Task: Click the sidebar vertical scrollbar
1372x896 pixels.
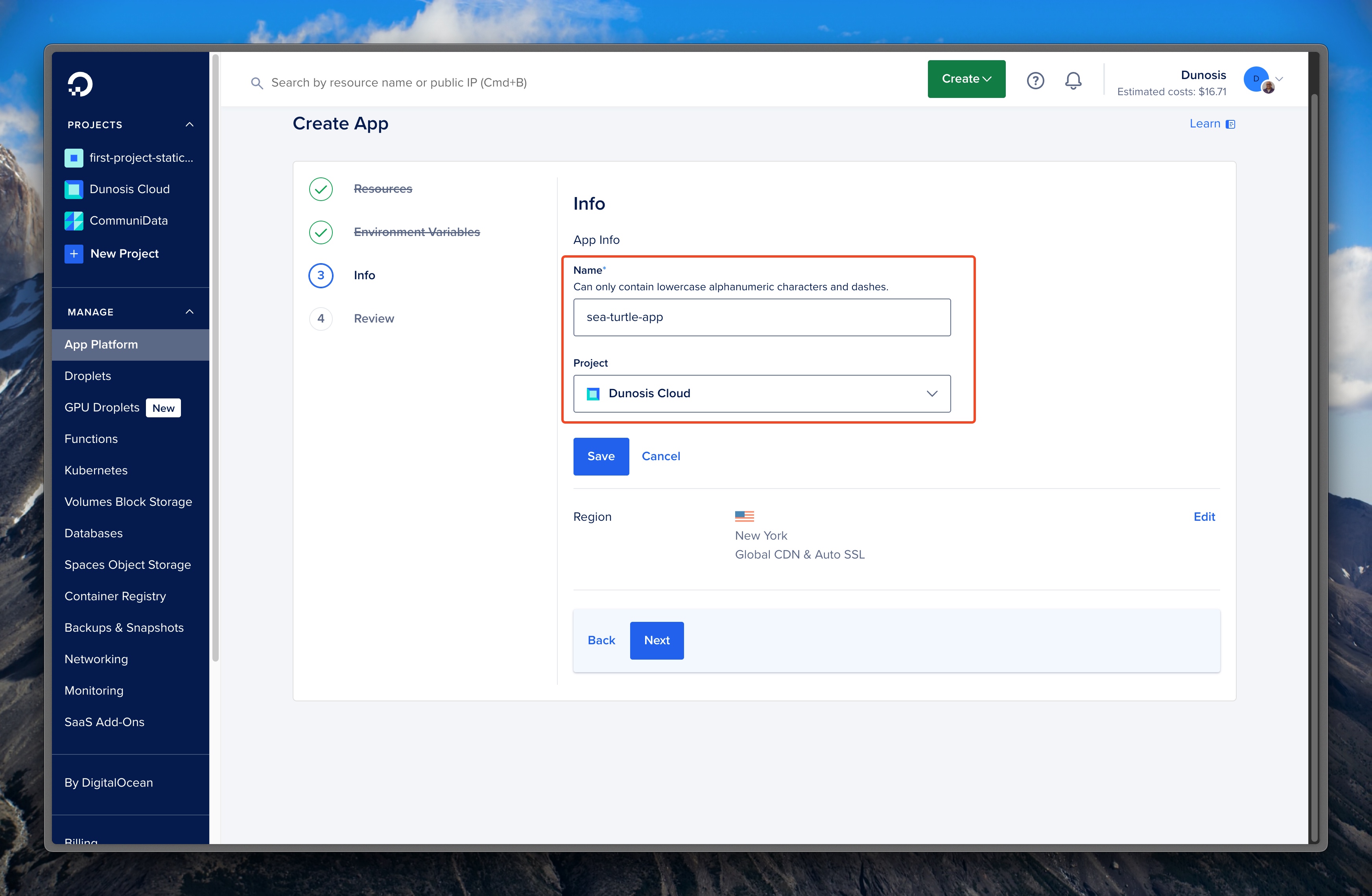Action: 216,358
